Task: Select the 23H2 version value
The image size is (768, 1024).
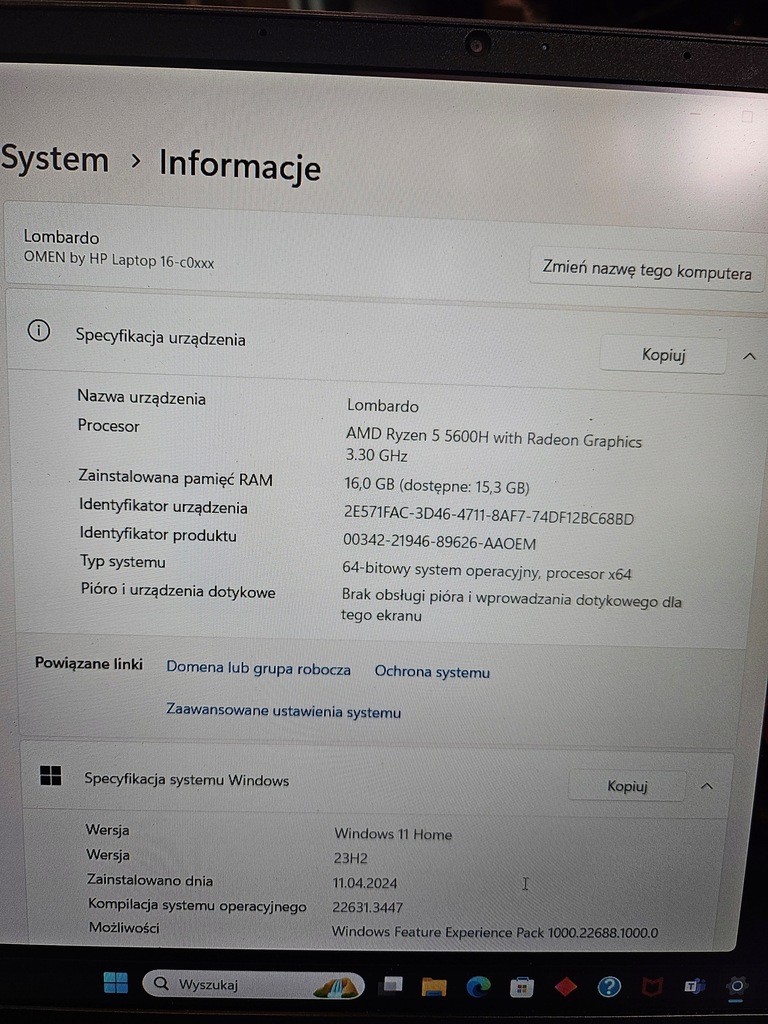Action: (350, 858)
